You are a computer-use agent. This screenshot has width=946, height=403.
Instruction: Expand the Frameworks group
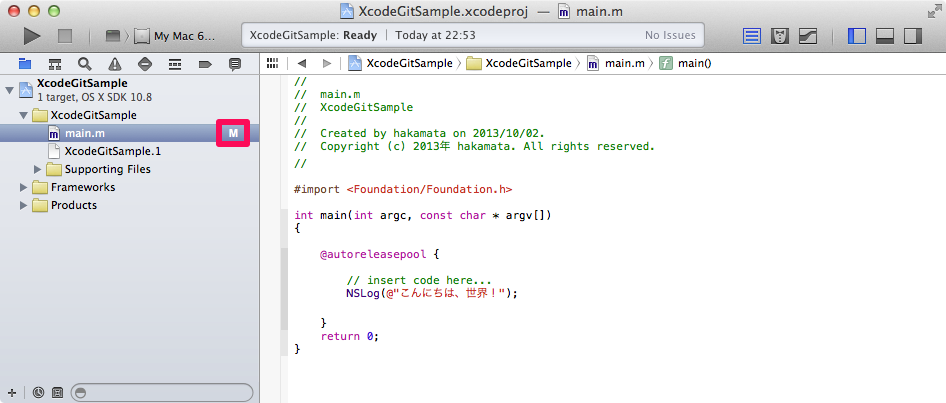24,187
